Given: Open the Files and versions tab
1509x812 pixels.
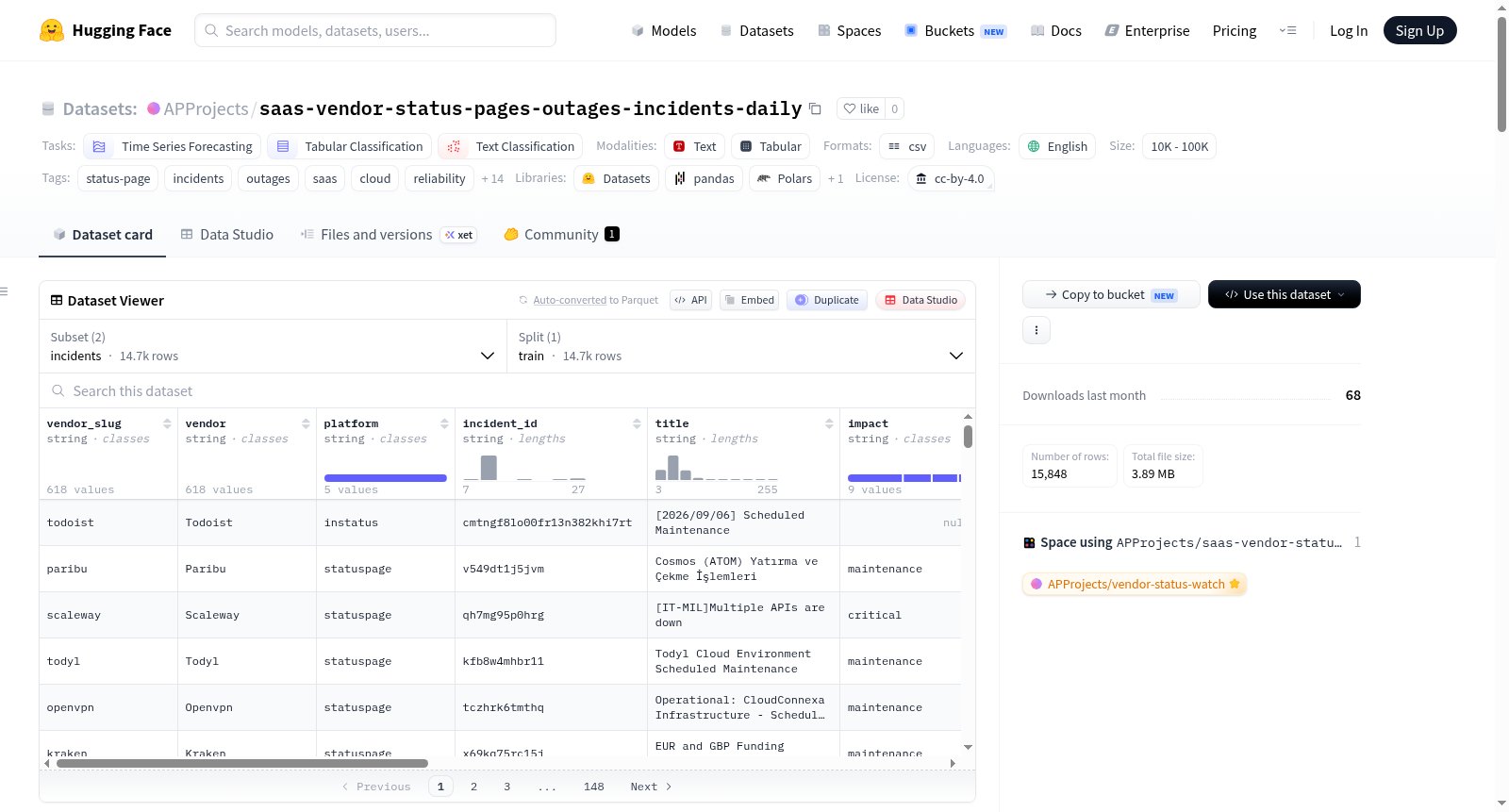Looking at the screenshot, I should 389,235.
